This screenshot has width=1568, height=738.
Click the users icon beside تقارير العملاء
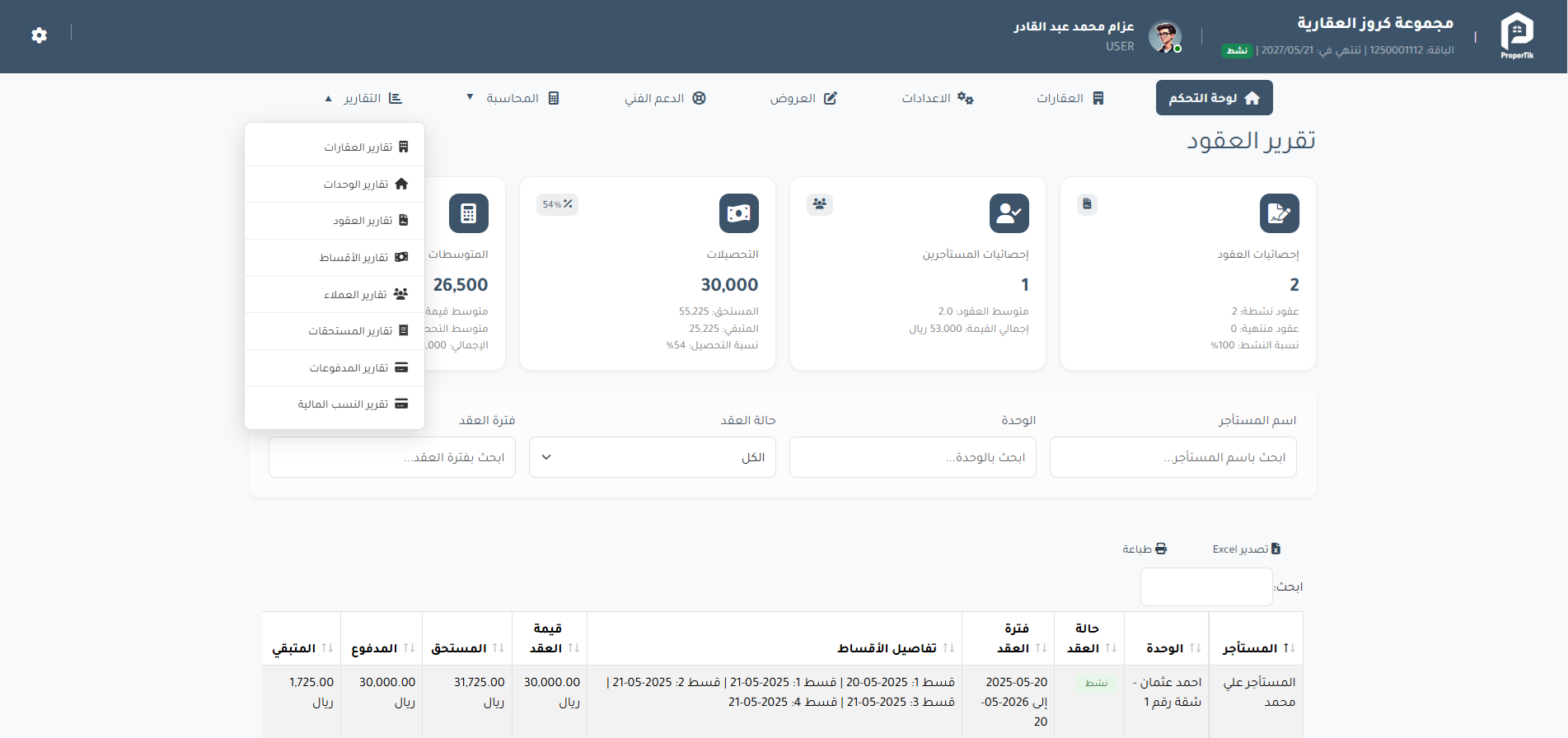click(x=400, y=294)
